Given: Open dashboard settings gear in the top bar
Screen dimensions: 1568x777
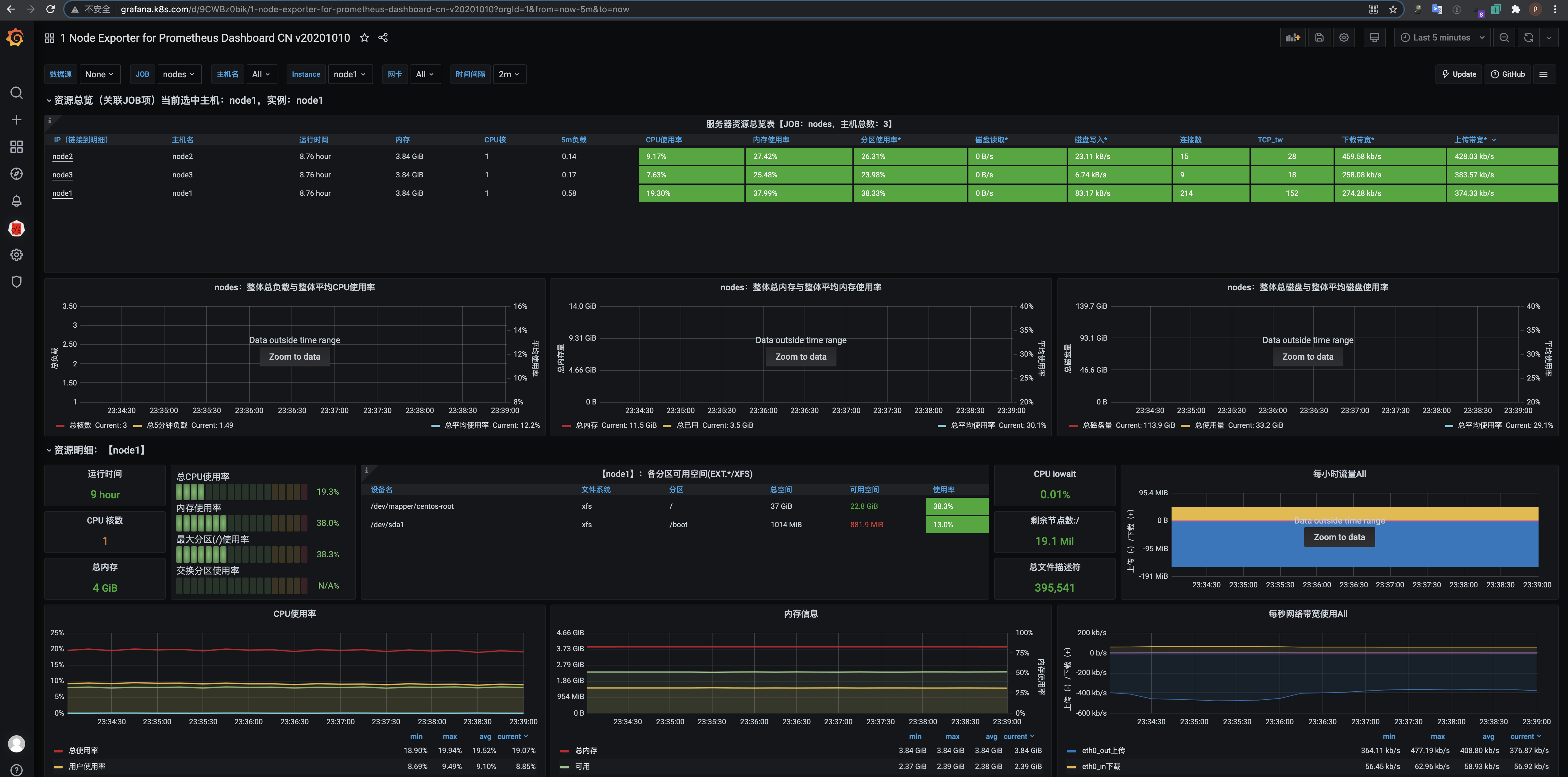Looking at the screenshot, I should 1344,38.
